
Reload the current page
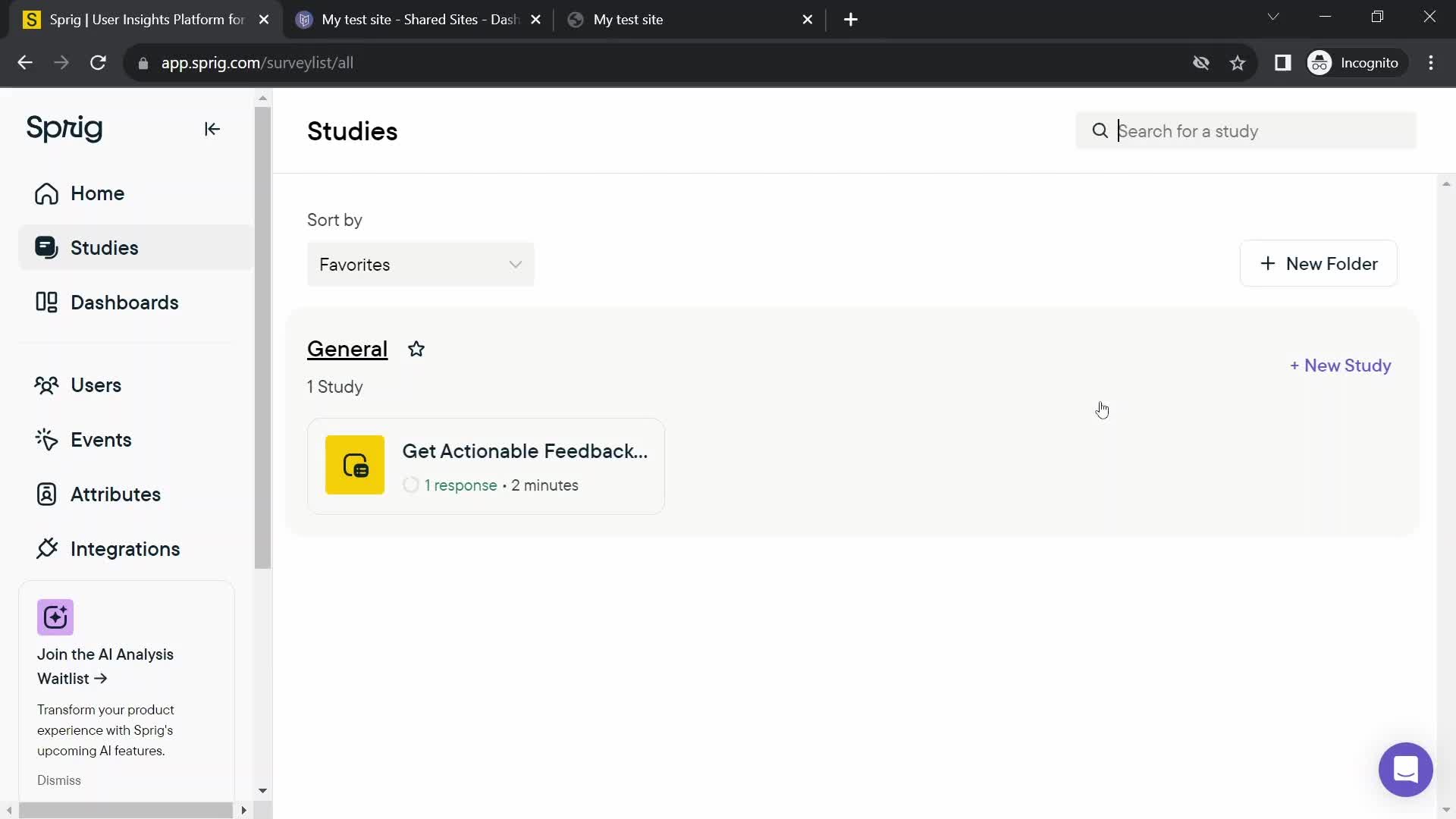point(98,63)
